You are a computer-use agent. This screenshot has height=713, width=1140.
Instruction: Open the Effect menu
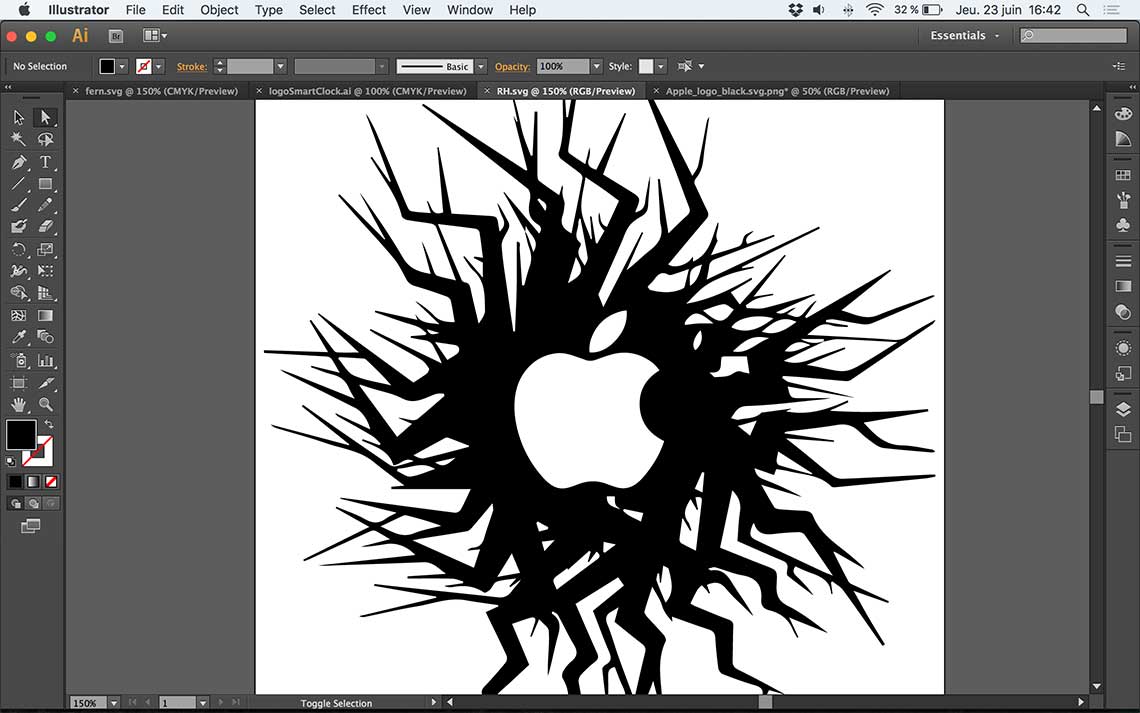point(369,9)
